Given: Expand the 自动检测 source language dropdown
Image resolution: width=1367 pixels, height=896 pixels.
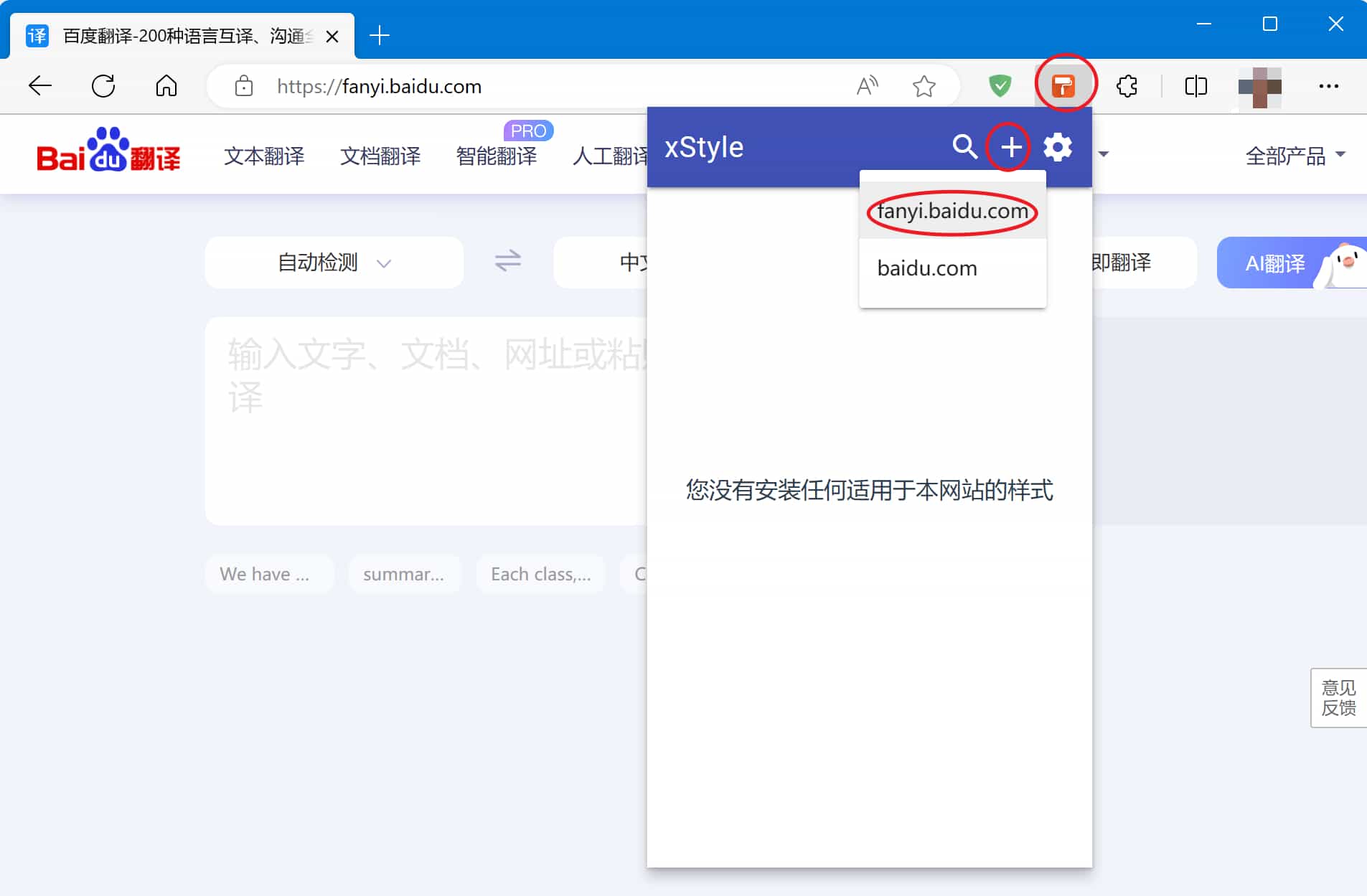Looking at the screenshot, I should (x=334, y=263).
